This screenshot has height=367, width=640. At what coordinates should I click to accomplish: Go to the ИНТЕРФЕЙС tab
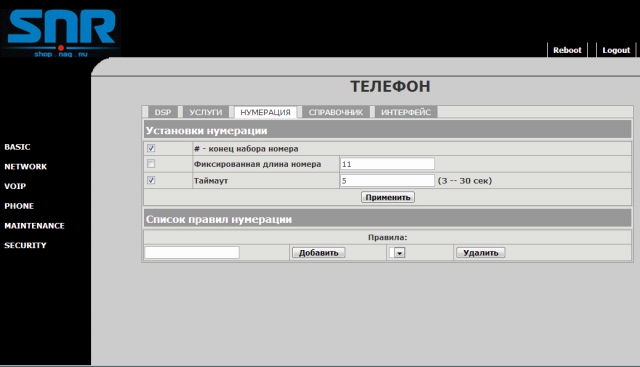(x=406, y=112)
